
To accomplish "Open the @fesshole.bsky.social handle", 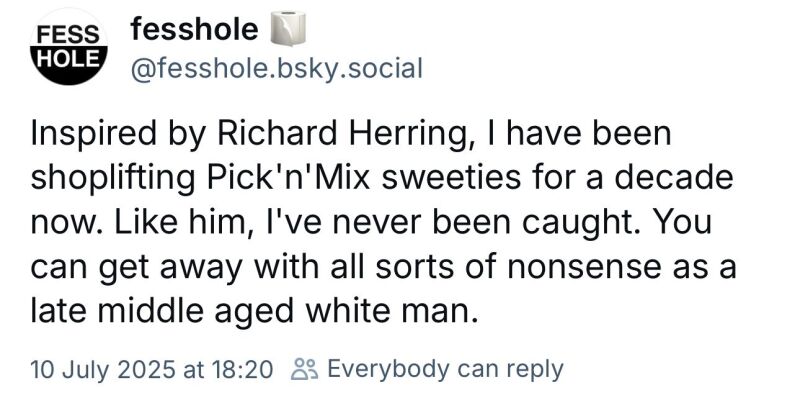I will 277,69.
